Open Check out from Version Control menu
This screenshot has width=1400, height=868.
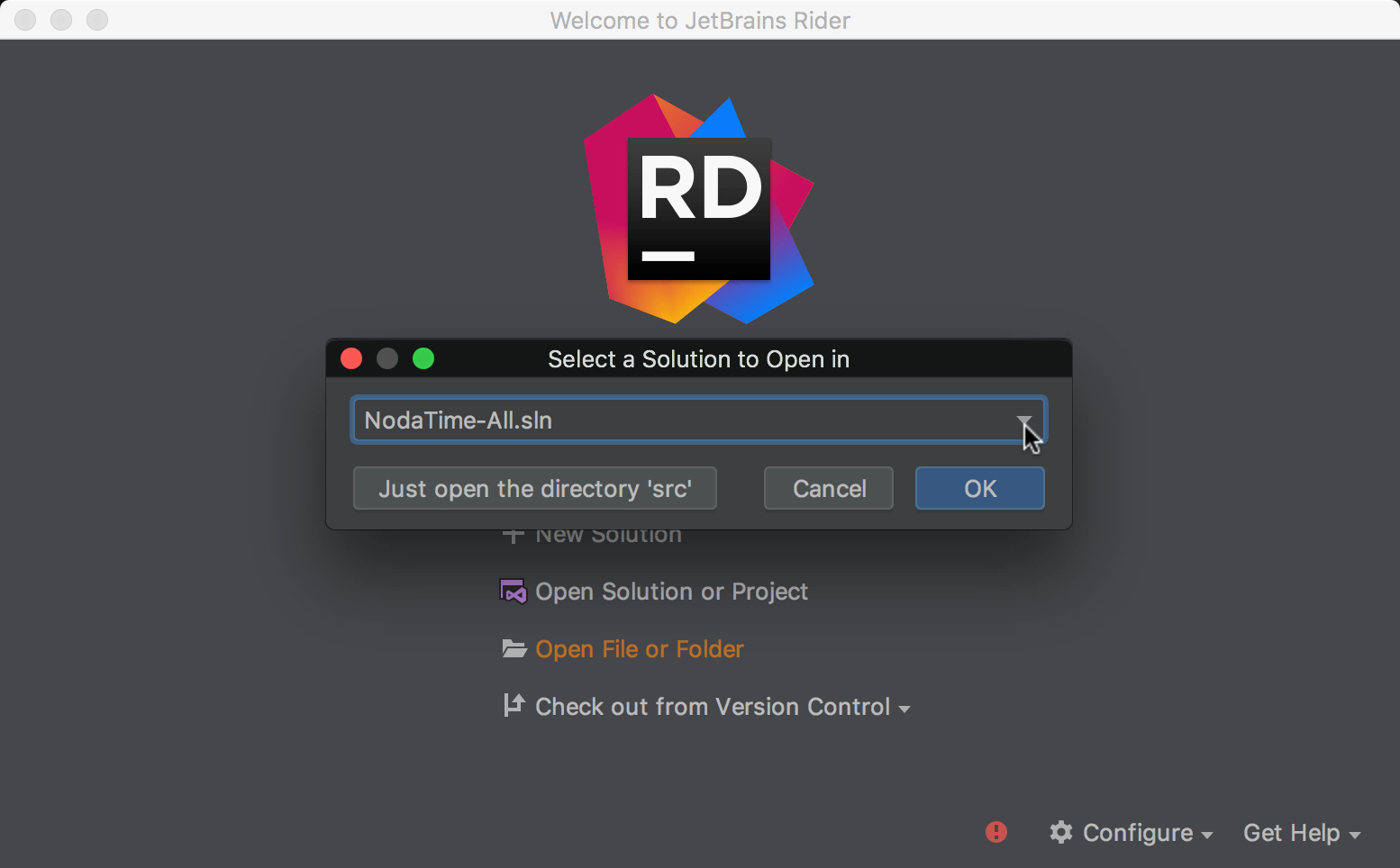tap(723, 707)
